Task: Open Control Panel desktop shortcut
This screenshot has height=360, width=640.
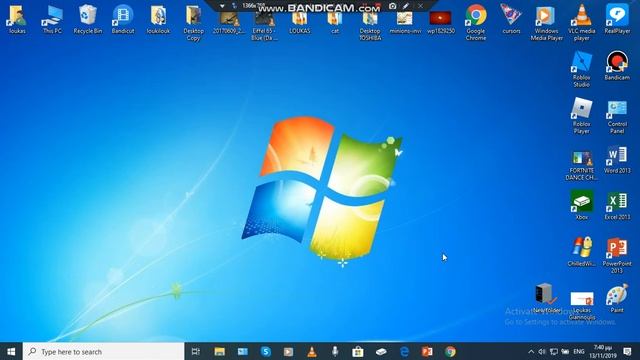Action: (x=617, y=117)
